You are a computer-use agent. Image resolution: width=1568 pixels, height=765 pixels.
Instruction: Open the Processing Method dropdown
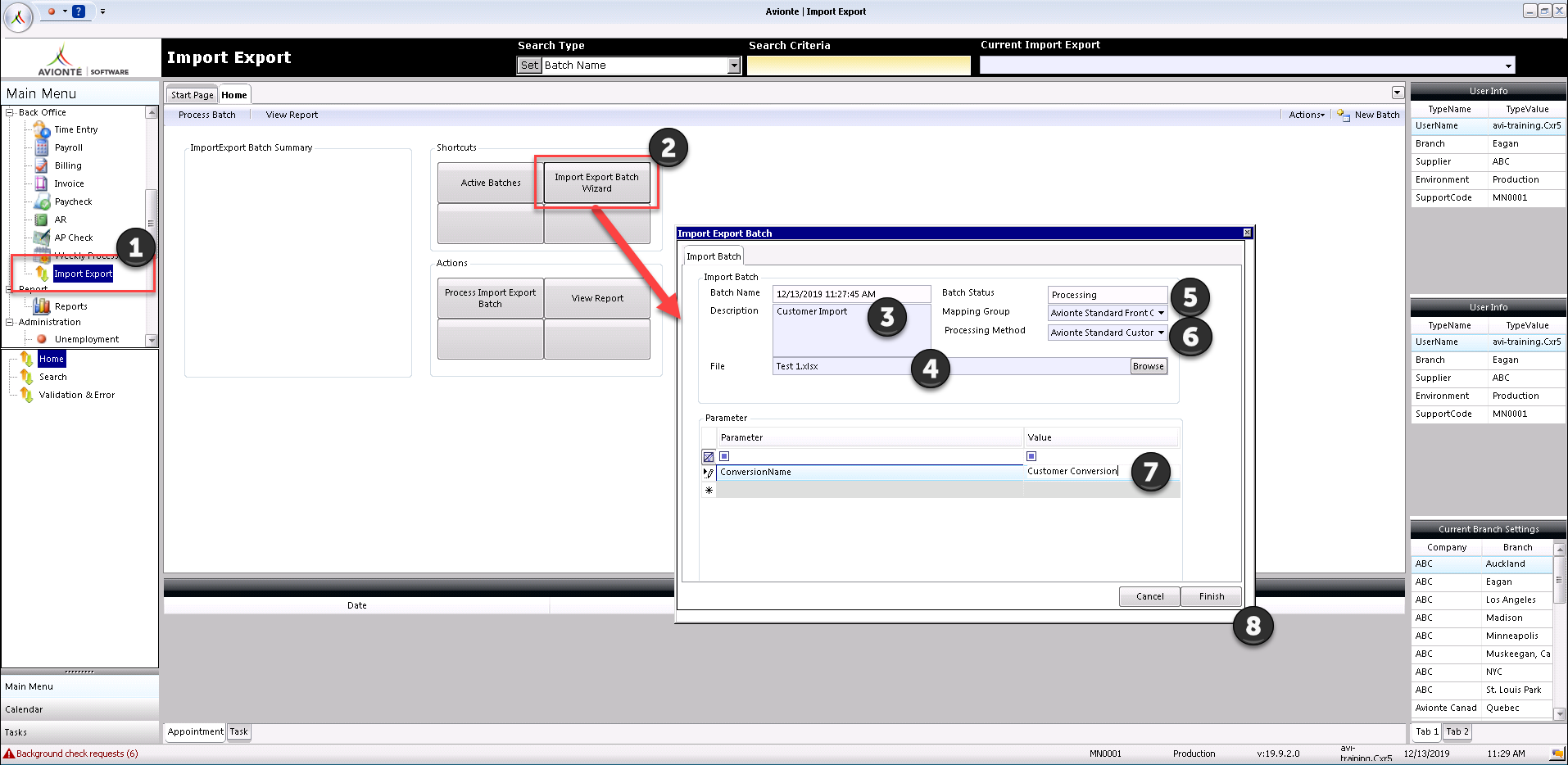pyautogui.click(x=1161, y=333)
